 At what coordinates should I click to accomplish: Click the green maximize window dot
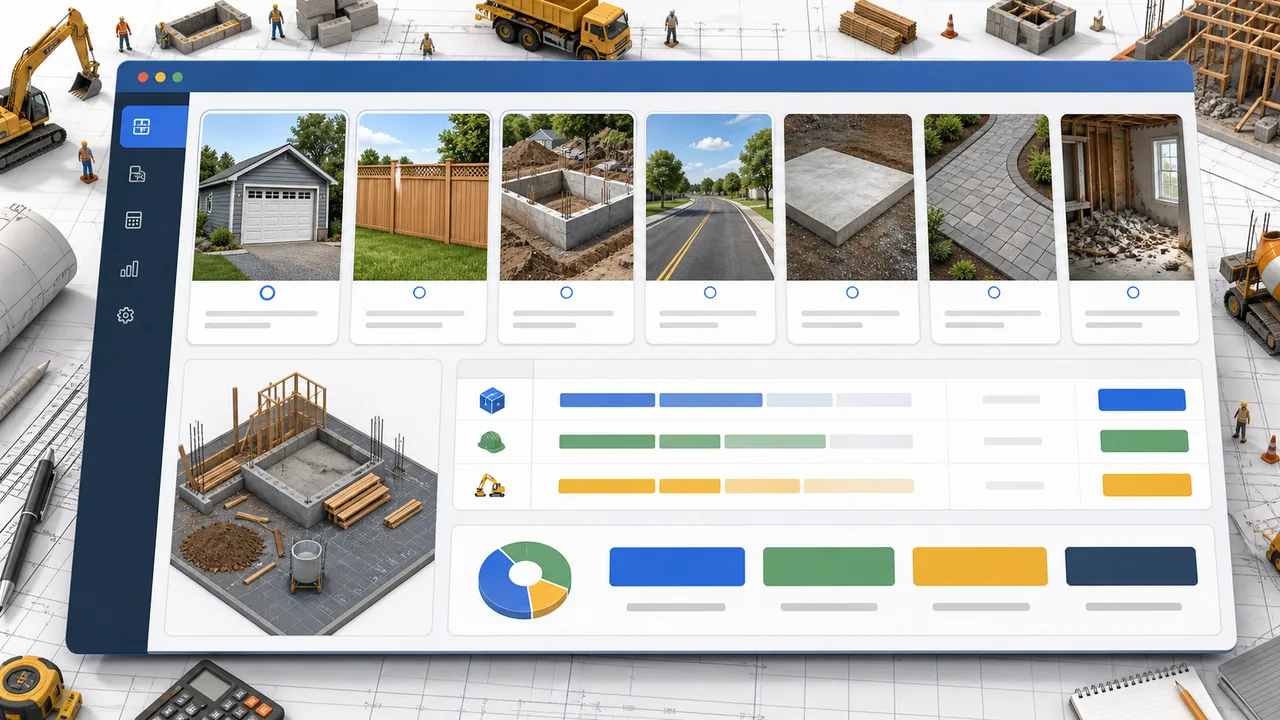coord(177,77)
